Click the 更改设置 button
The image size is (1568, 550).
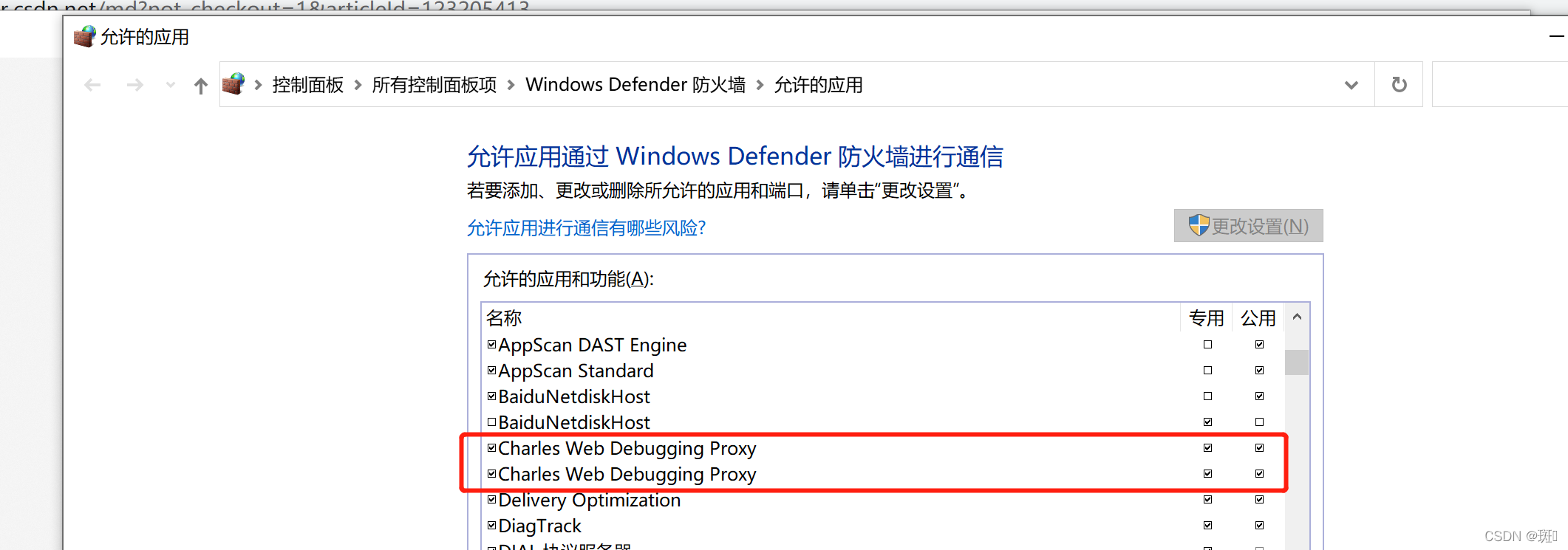(1249, 226)
